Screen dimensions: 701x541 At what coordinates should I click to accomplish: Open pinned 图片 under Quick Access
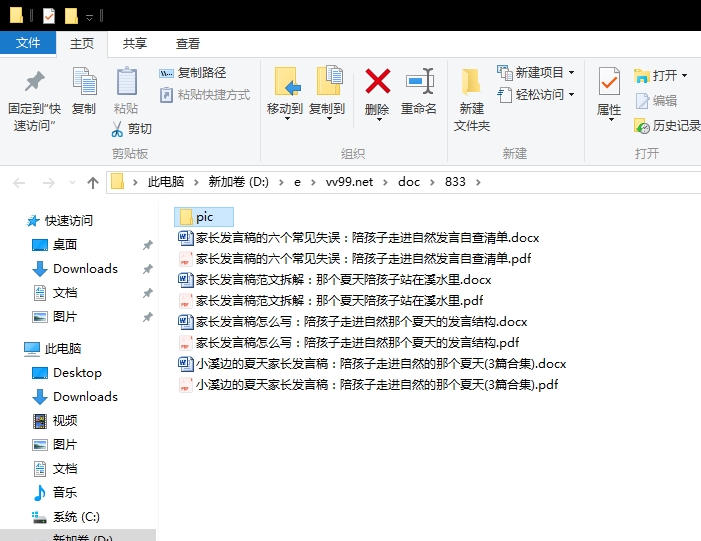pos(55,317)
